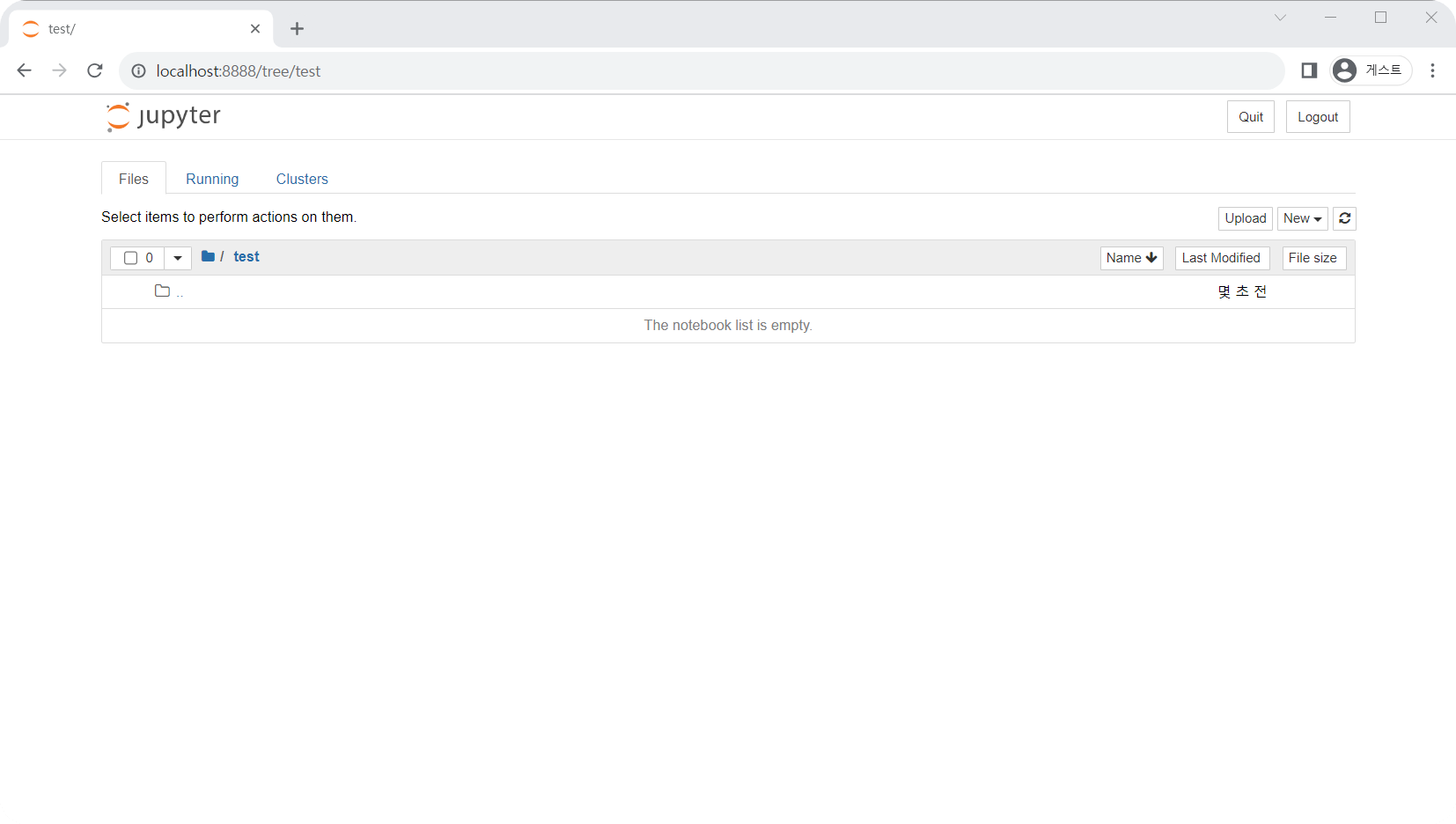The width and height of the screenshot is (1456, 824).
Task: Open a new browser tab
Action: point(297,29)
